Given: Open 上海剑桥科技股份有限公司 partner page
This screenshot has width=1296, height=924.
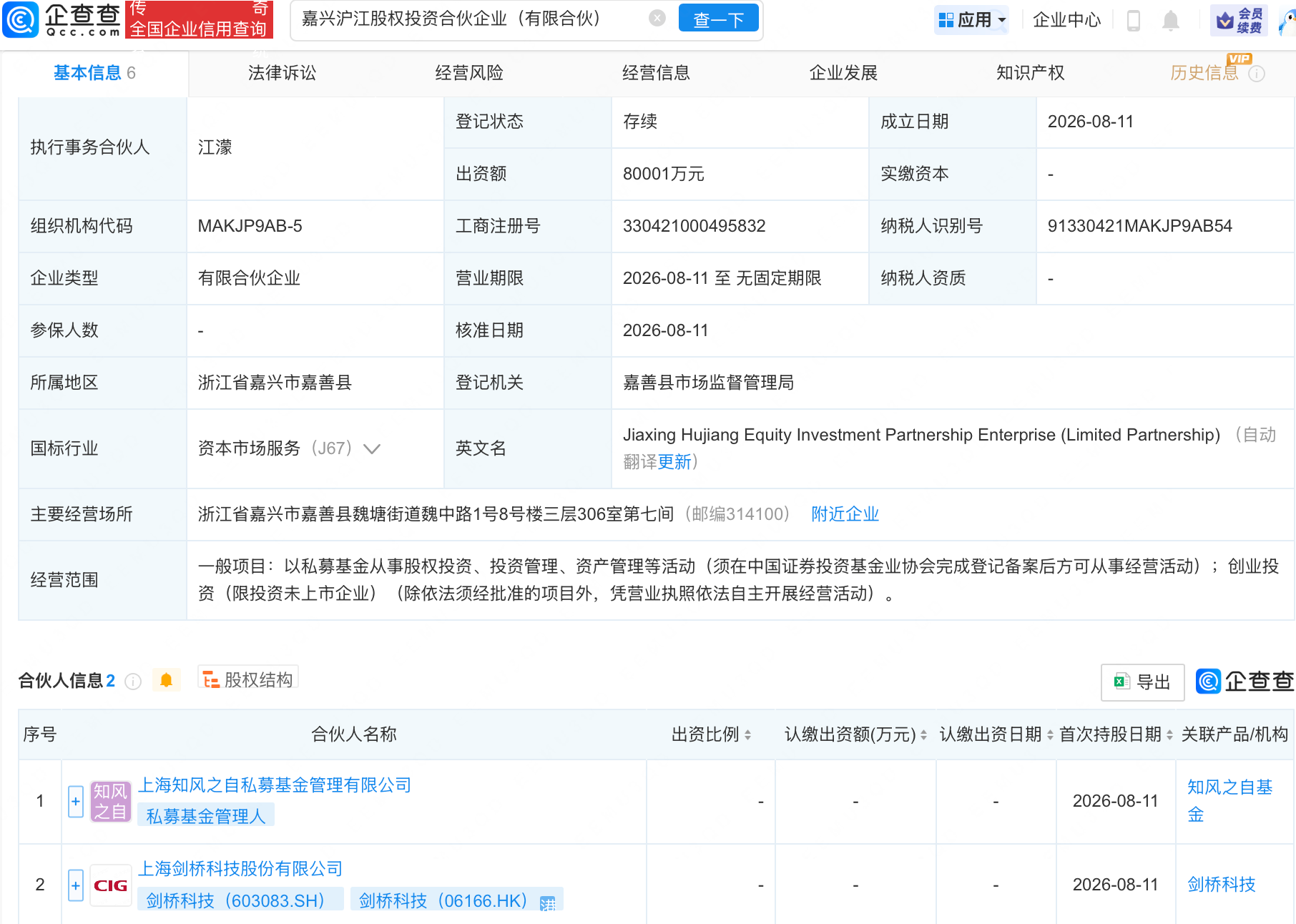Looking at the screenshot, I should (240, 869).
